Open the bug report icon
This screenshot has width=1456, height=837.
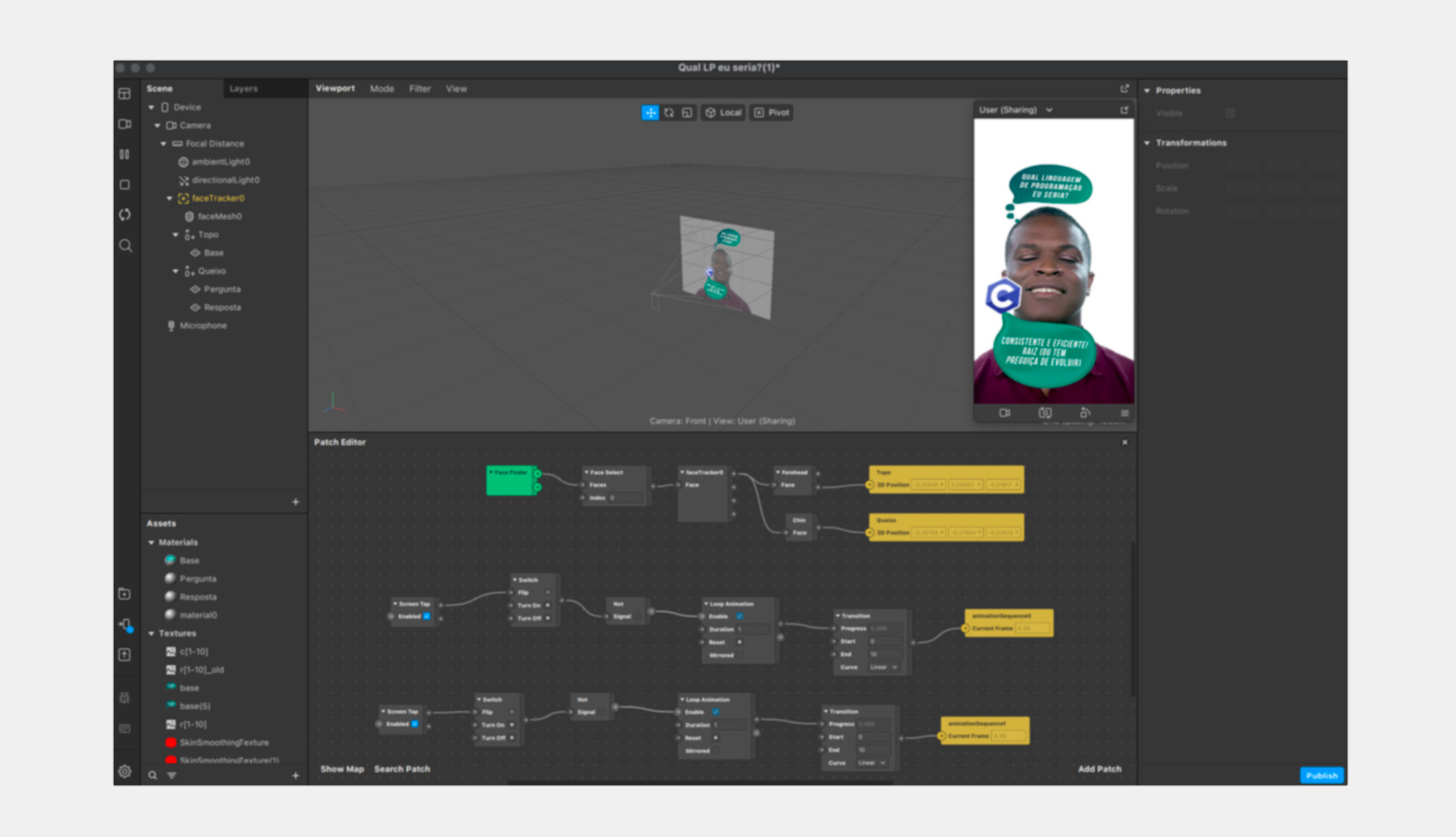pos(125,697)
